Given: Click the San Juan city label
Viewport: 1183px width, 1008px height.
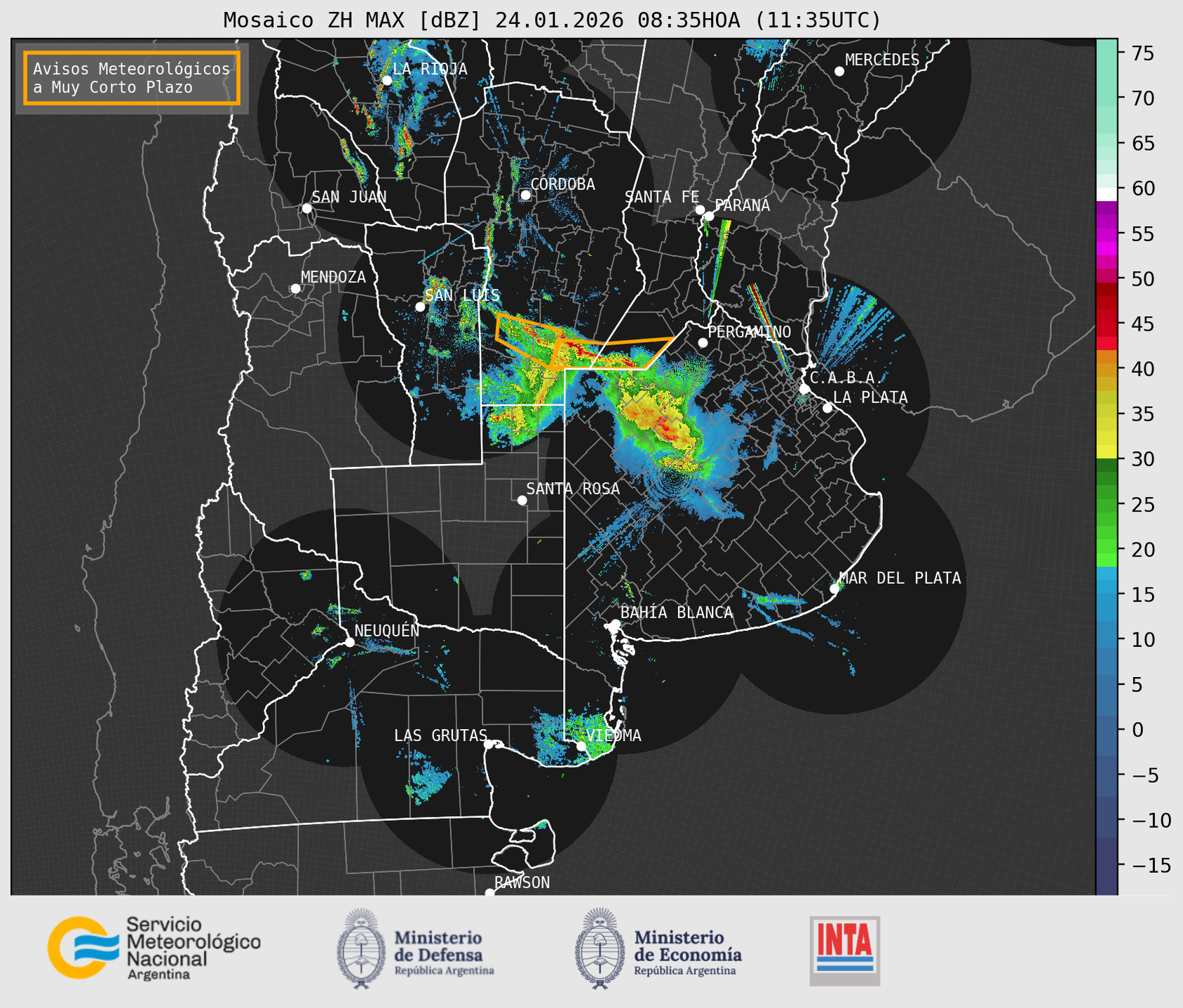Looking at the screenshot, I should click(x=349, y=197).
